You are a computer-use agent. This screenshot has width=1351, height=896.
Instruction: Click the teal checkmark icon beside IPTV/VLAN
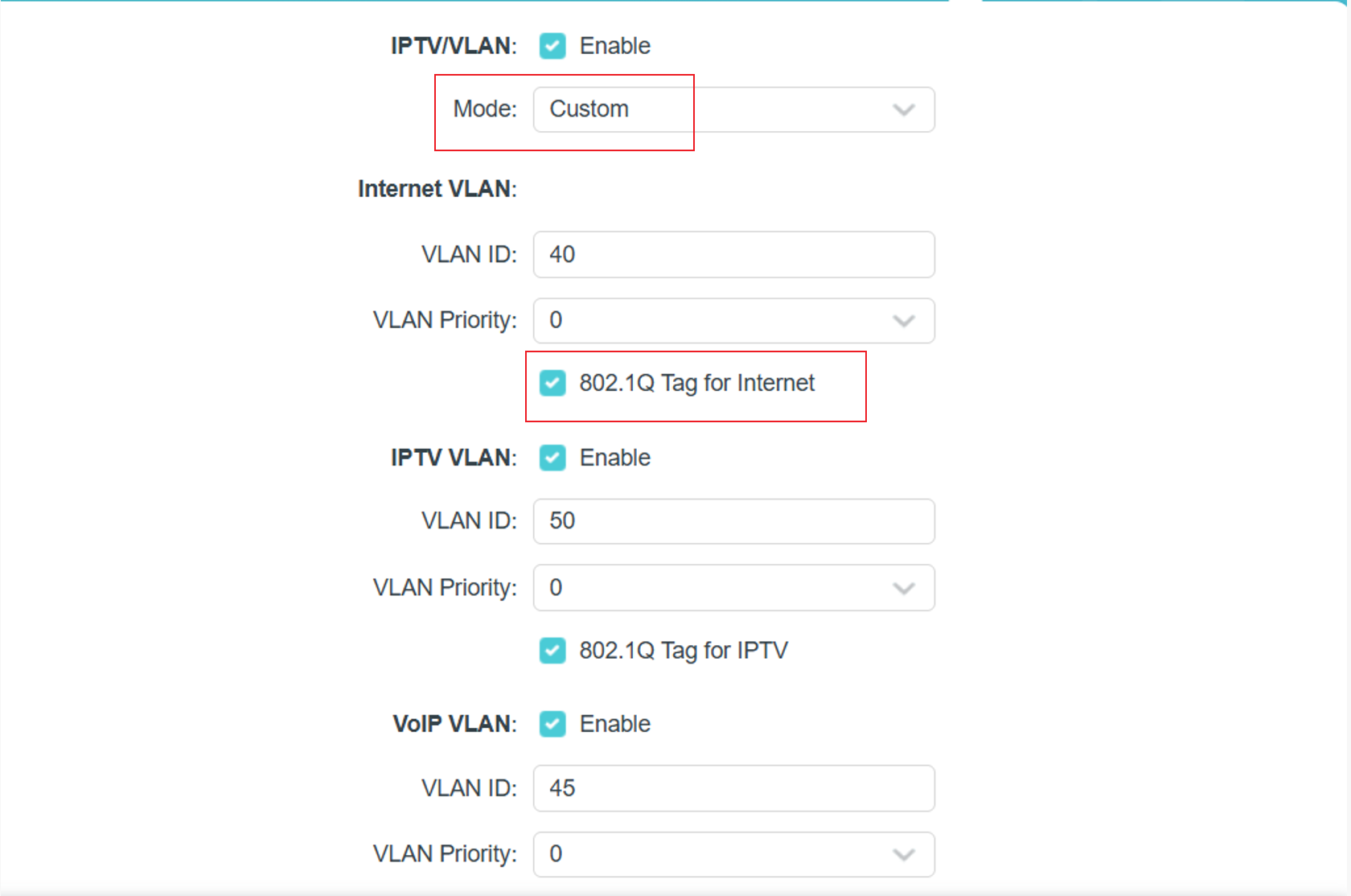[552, 46]
